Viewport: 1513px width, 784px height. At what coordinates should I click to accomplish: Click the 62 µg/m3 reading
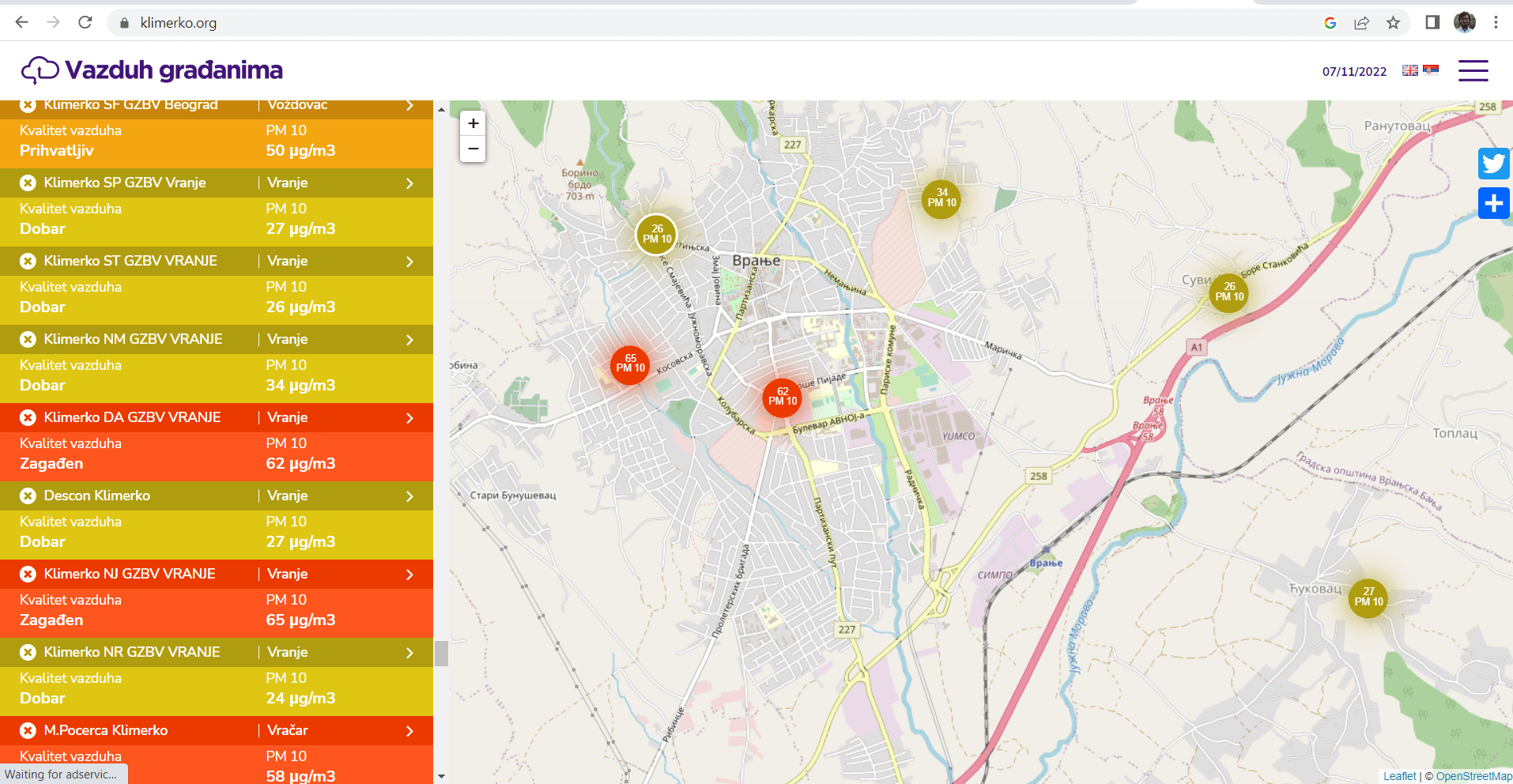click(x=300, y=464)
